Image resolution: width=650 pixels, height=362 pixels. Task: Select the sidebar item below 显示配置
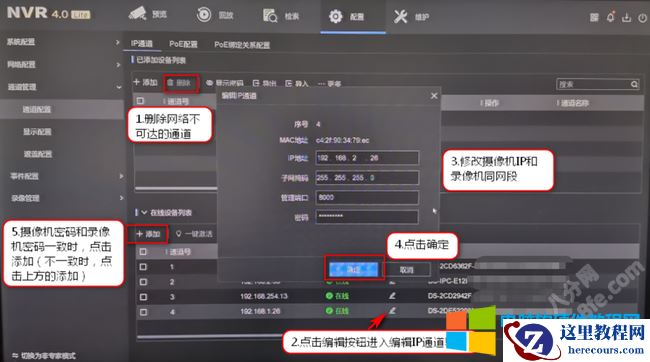(38, 154)
